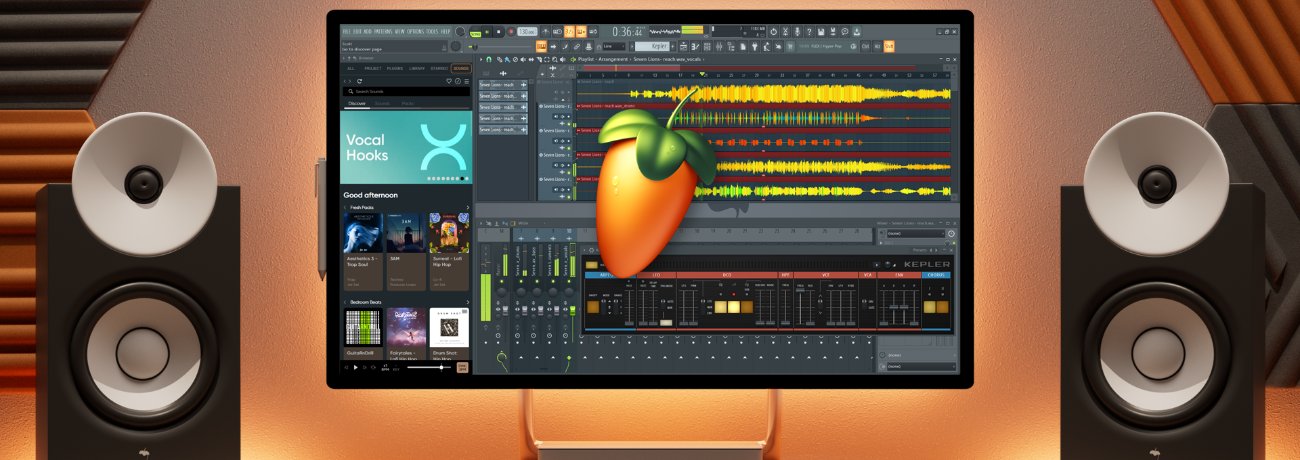
Task: Select the highlighted SOUNDS browser tab
Action: (461, 68)
